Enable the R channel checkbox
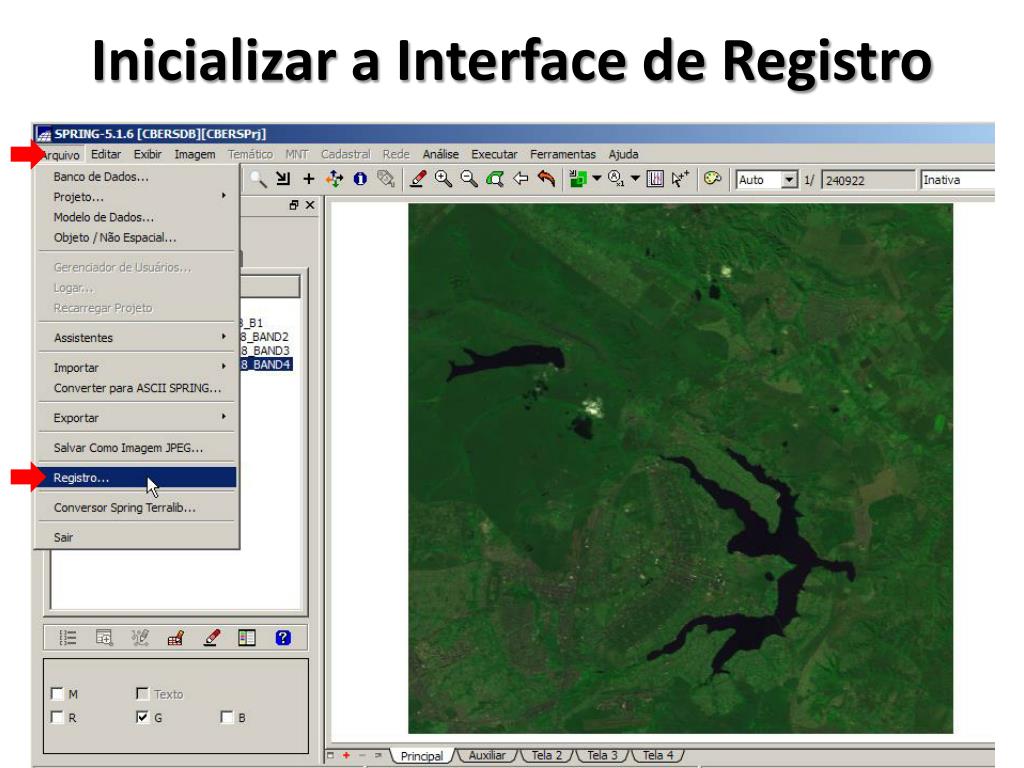This screenshot has width=1024, height=768. coord(57,717)
